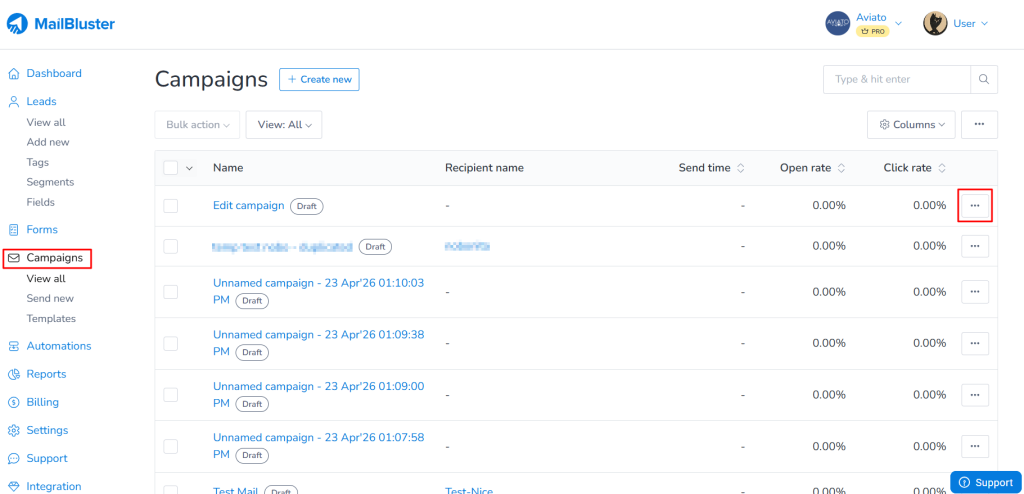Click the User profile avatar
This screenshot has width=1024, height=494.
coord(935,24)
